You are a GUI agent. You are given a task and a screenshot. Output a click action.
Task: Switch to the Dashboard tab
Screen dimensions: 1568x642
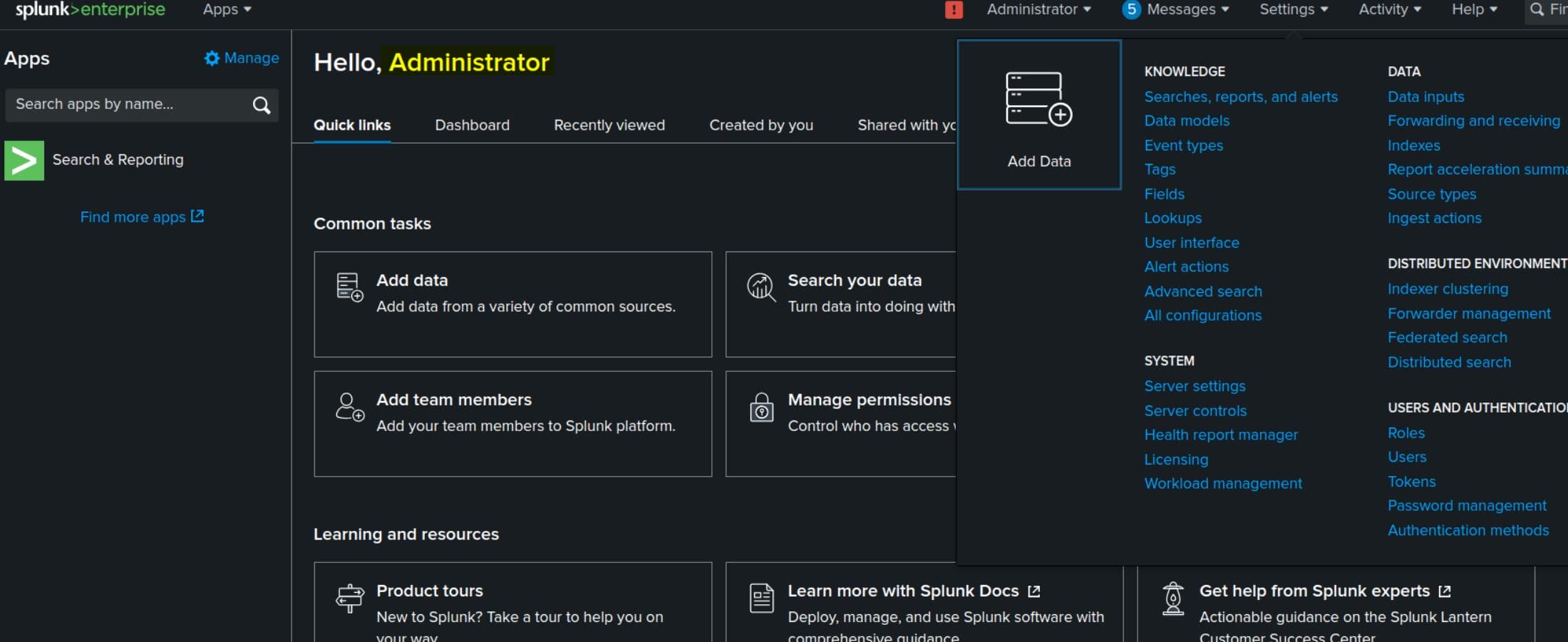pyautogui.click(x=473, y=125)
